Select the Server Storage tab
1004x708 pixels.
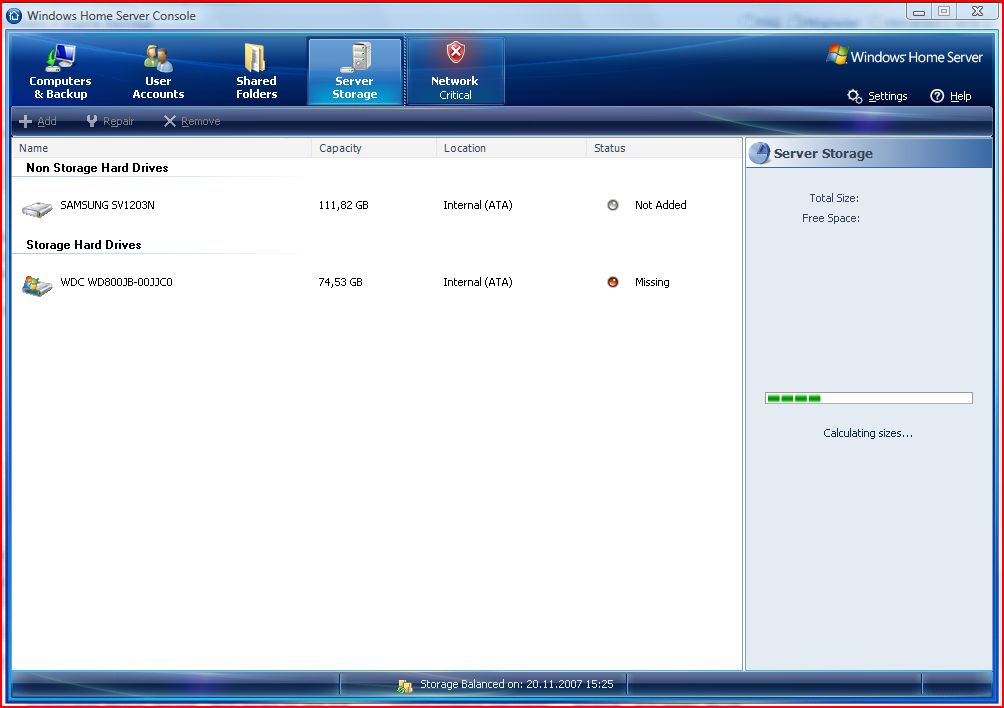pos(355,72)
